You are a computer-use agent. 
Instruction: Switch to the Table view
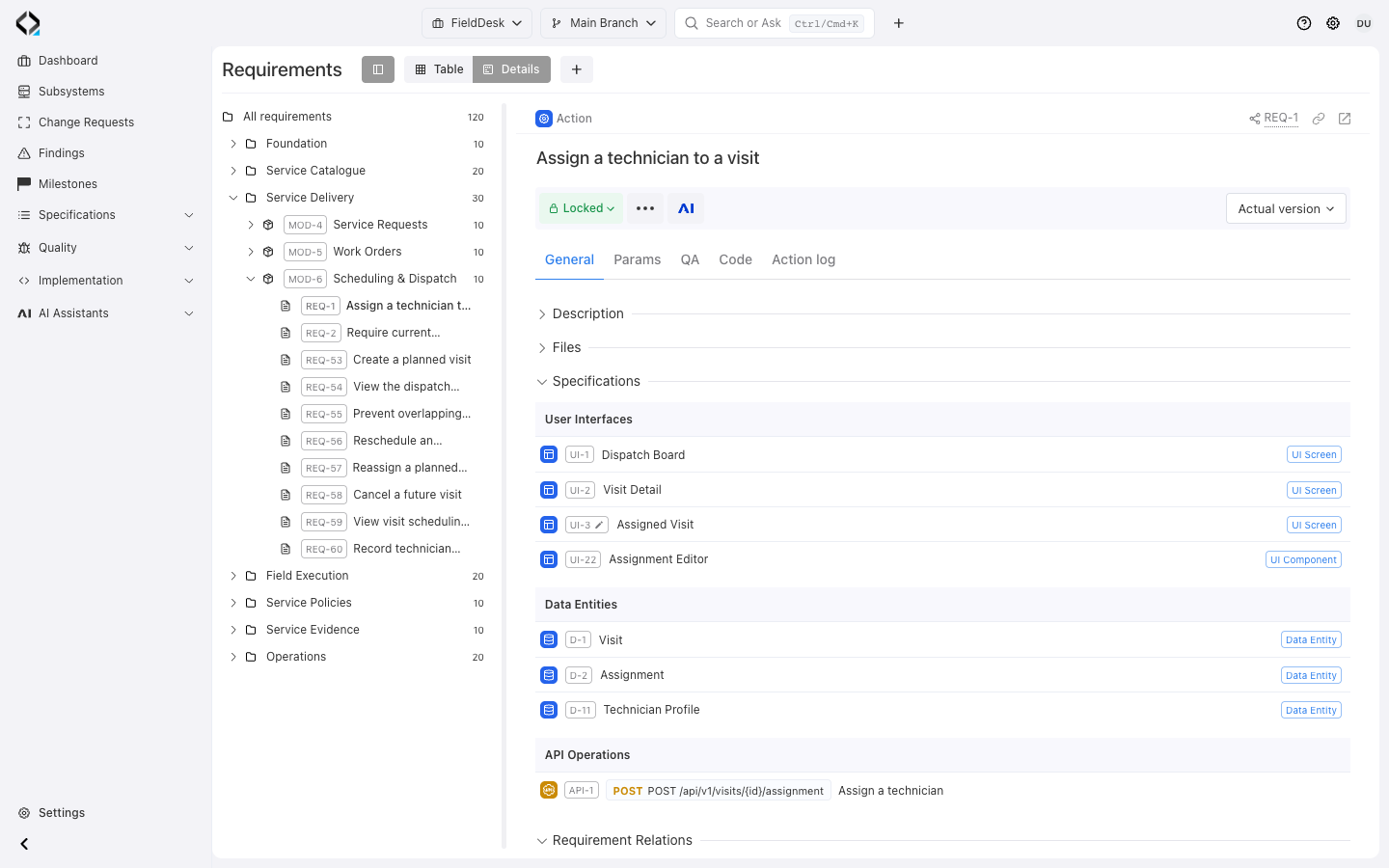click(x=439, y=69)
